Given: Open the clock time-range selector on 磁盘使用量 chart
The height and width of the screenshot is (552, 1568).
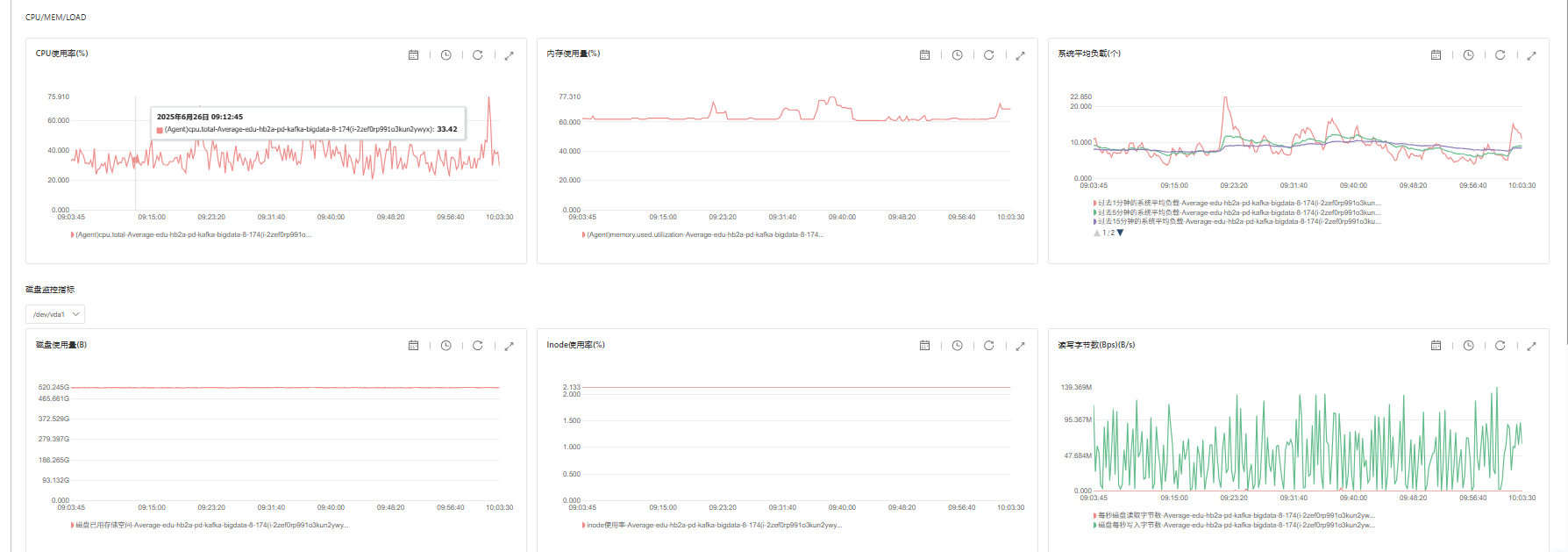Looking at the screenshot, I should point(445,346).
